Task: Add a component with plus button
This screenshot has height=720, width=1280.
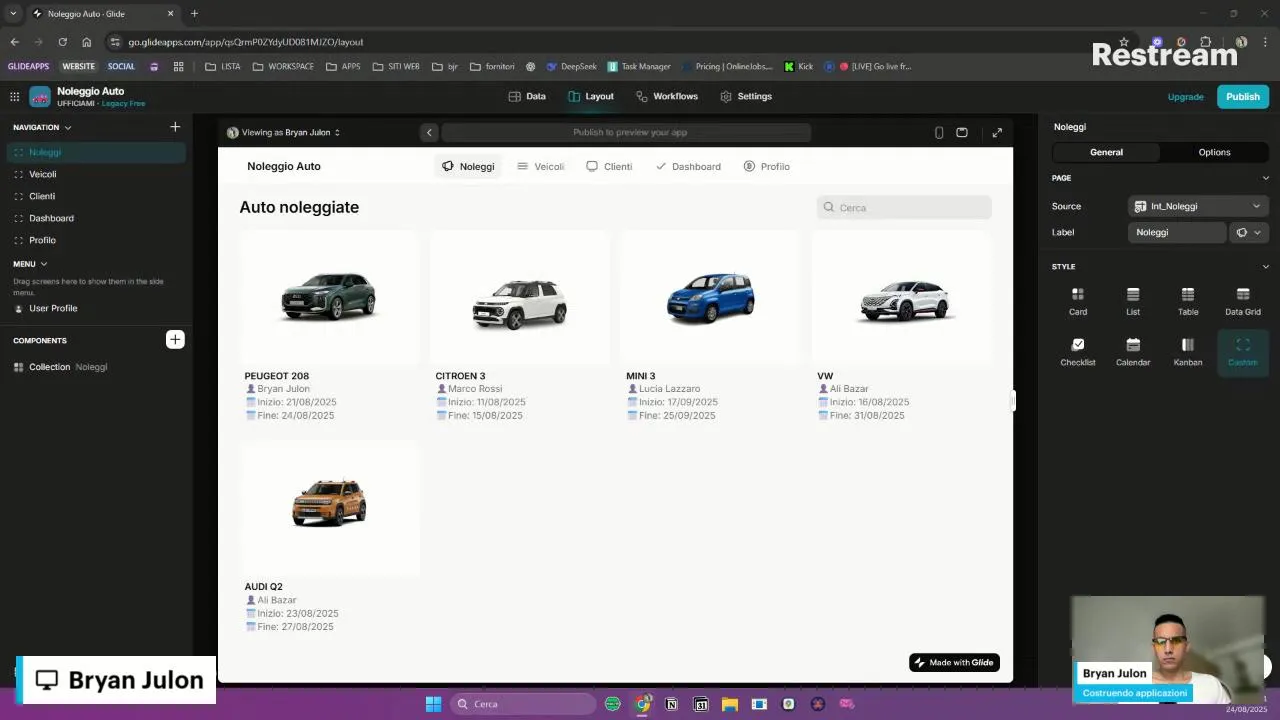Action: click(175, 340)
